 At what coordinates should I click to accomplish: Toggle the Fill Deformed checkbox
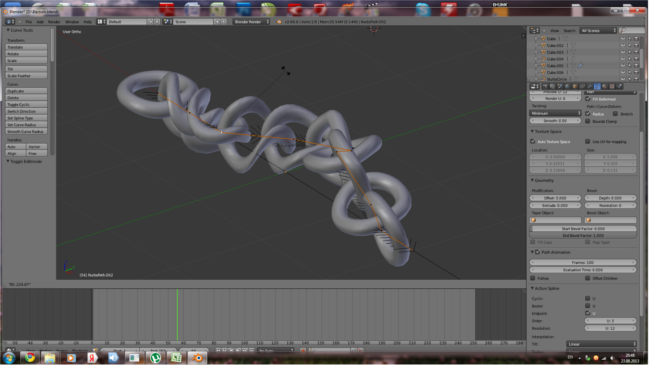tap(588, 99)
